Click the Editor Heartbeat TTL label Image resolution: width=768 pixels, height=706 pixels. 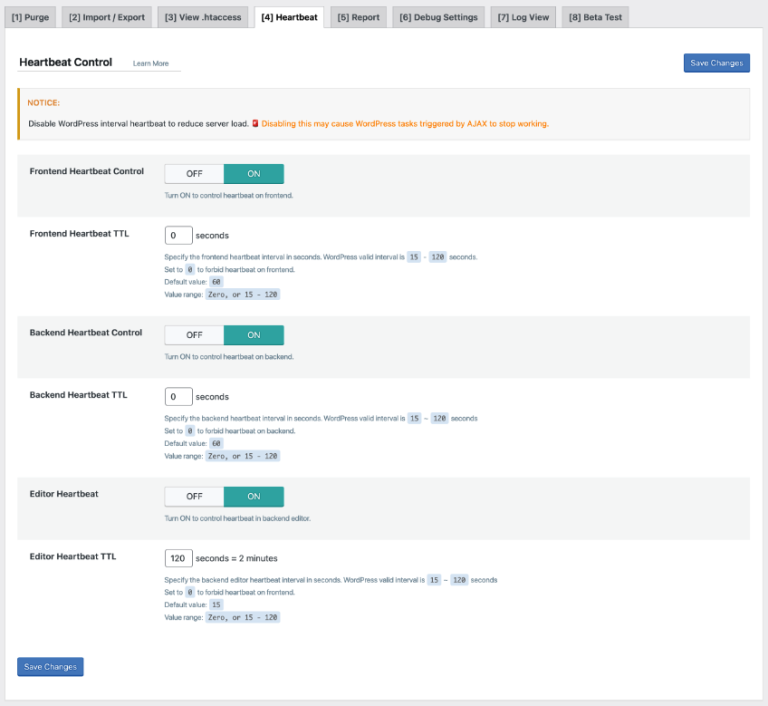(73, 557)
